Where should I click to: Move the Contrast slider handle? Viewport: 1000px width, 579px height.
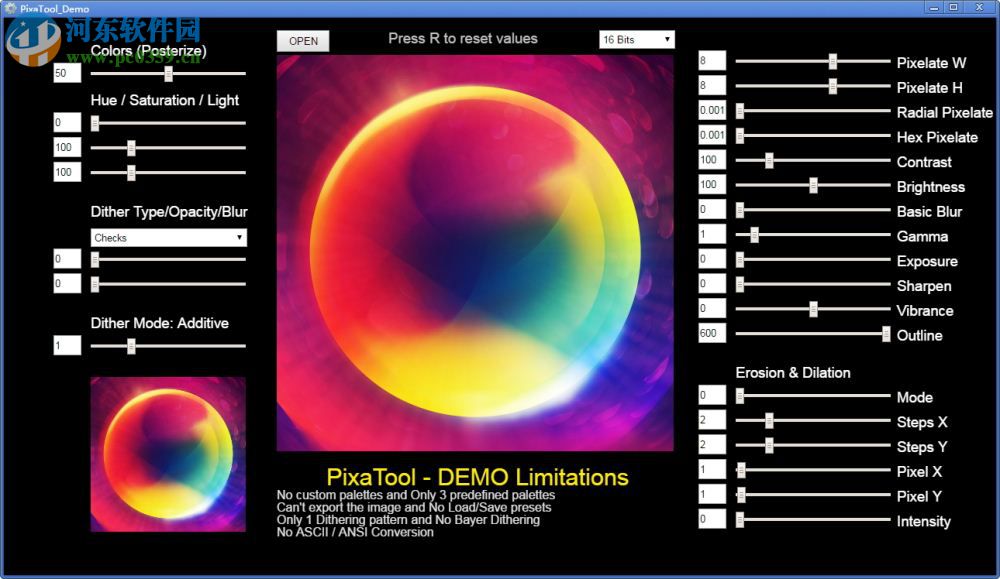pyautogui.click(x=769, y=160)
